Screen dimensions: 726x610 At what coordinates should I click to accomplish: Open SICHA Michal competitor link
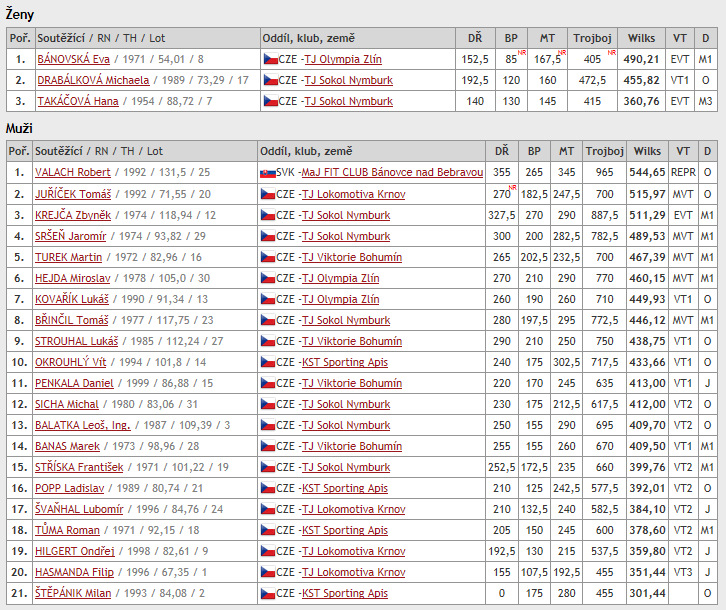[x=67, y=404]
